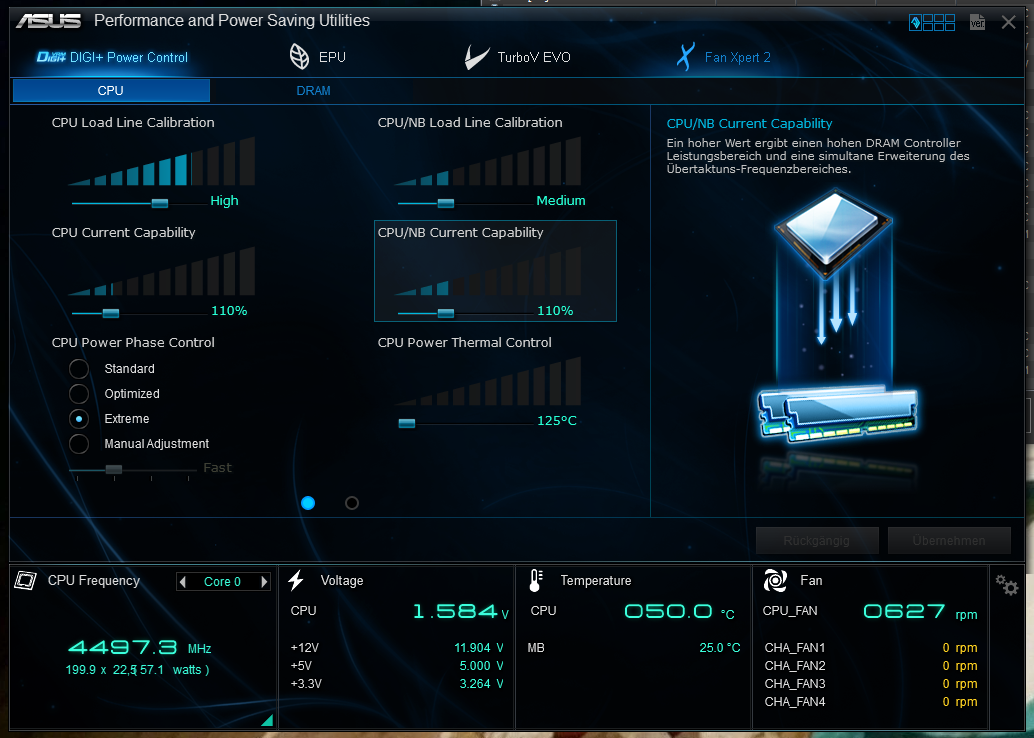
Task: Click the CPU and RAM illustration
Action: point(836,317)
